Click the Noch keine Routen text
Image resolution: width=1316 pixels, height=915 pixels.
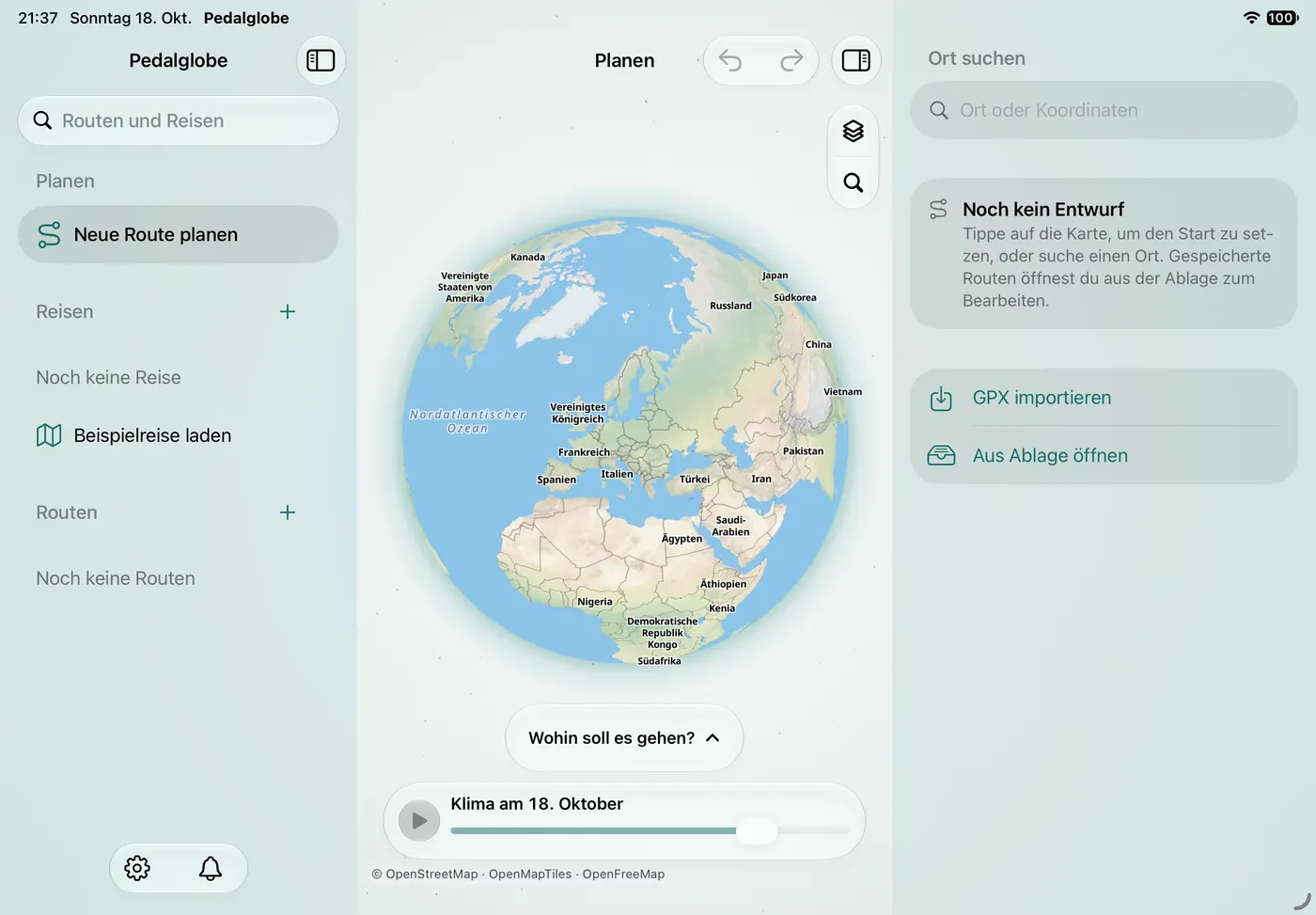point(116,578)
